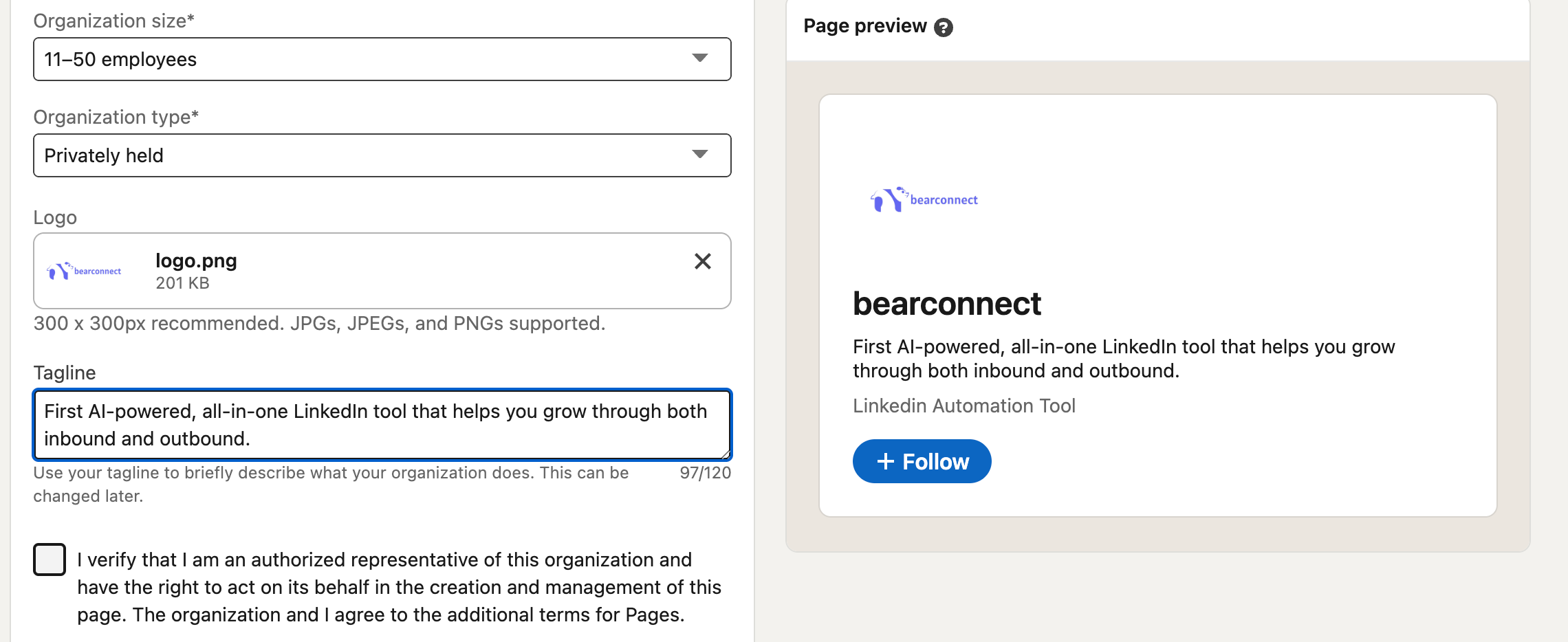Click the tagline text in preview card
Viewport: 1568px width, 642px height.
1123,358
